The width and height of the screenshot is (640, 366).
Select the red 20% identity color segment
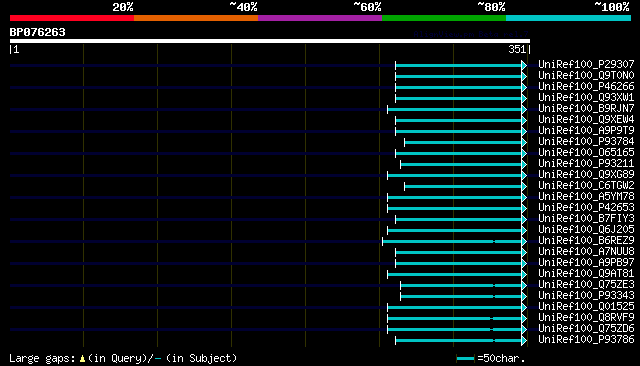click(72, 18)
